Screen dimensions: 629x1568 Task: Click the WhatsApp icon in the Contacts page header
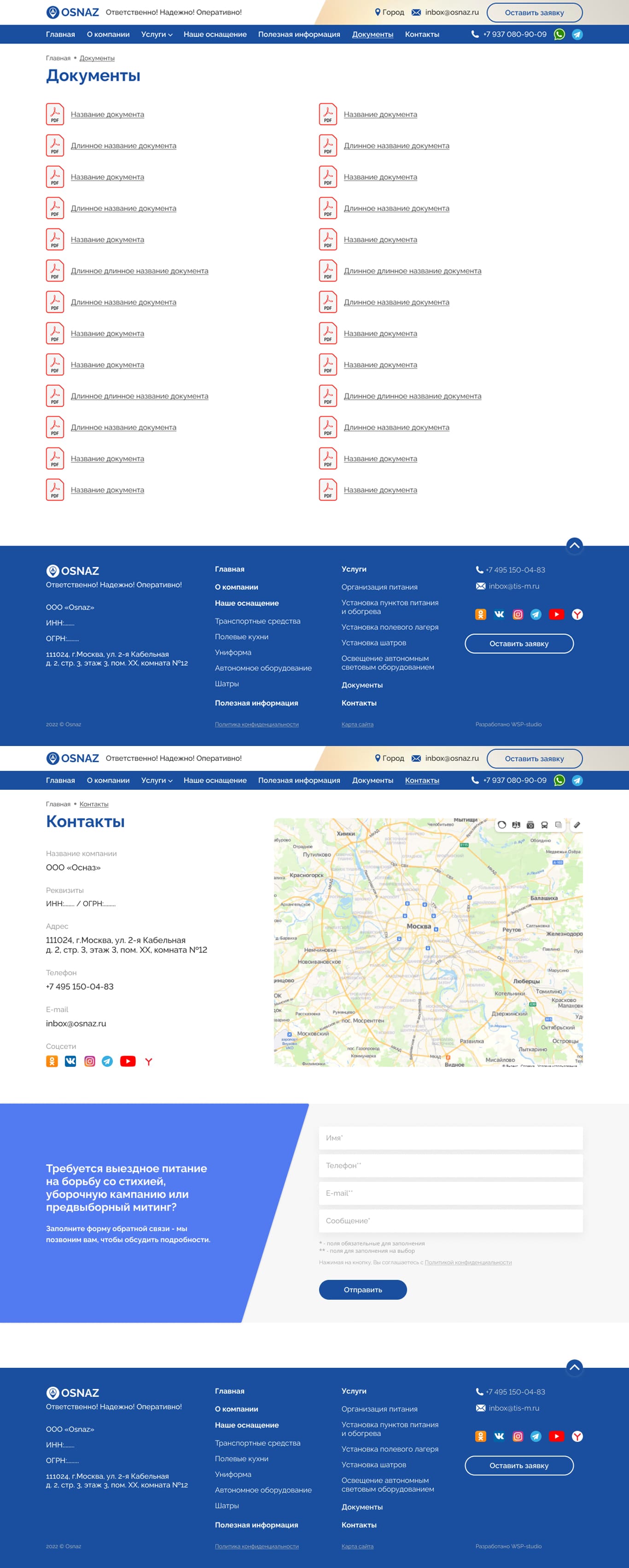[559, 781]
